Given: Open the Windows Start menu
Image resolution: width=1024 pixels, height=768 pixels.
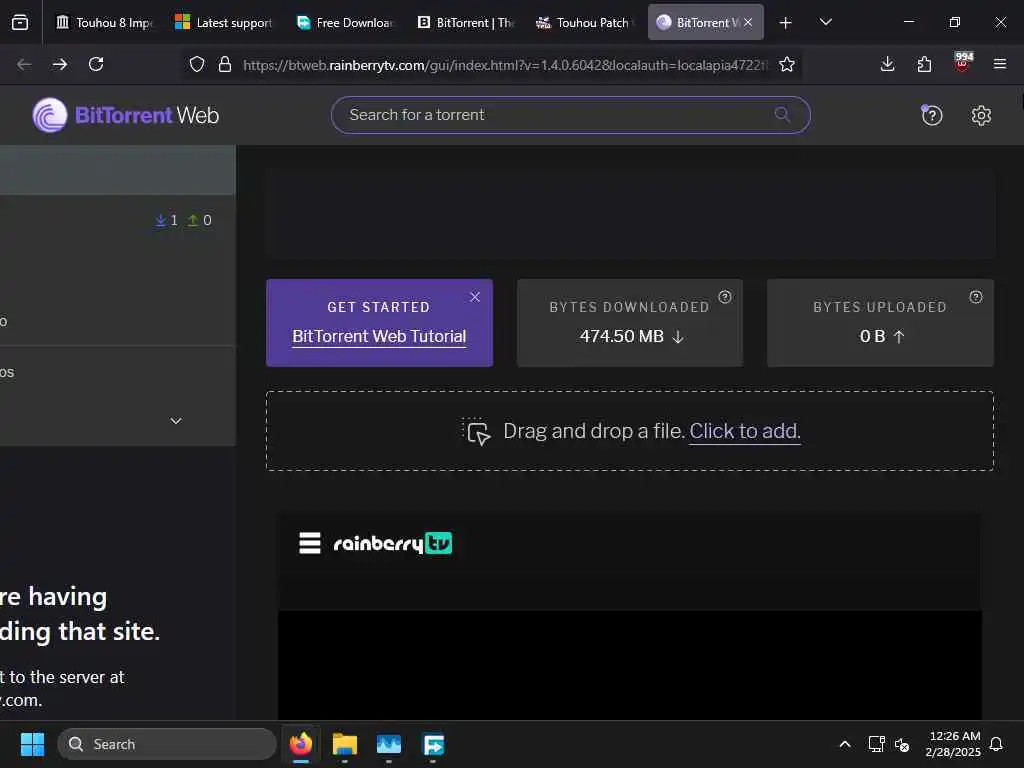Looking at the screenshot, I should 32,744.
